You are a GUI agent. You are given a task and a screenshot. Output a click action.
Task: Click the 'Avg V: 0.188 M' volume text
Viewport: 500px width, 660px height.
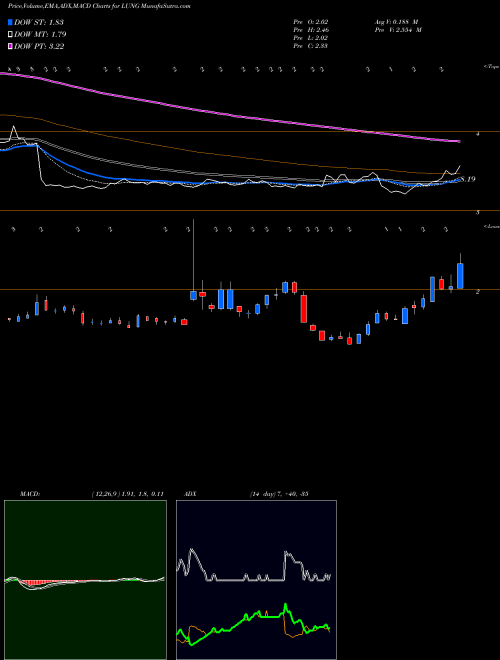(395, 21)
